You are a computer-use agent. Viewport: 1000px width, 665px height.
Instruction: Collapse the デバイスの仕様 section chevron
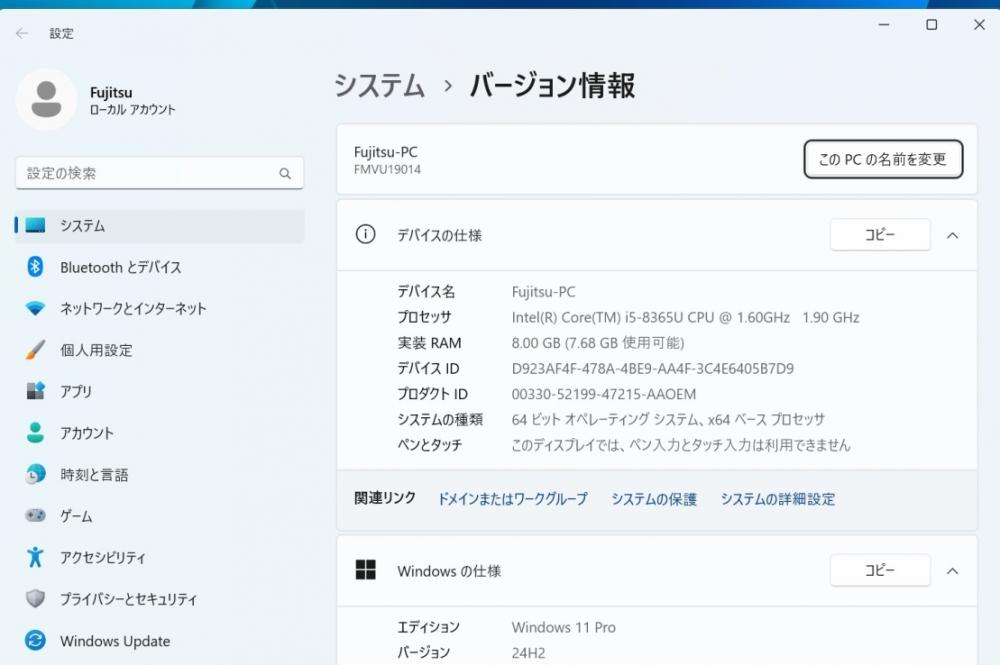952,235
